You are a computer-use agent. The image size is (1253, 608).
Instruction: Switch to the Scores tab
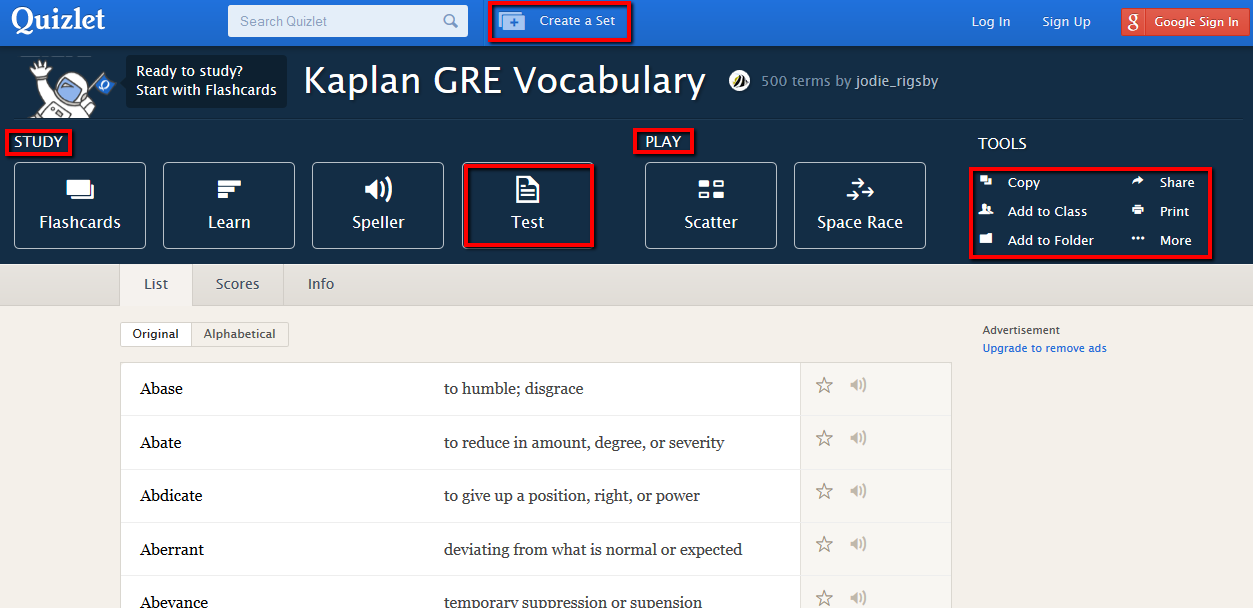click(x=238, y=285)
